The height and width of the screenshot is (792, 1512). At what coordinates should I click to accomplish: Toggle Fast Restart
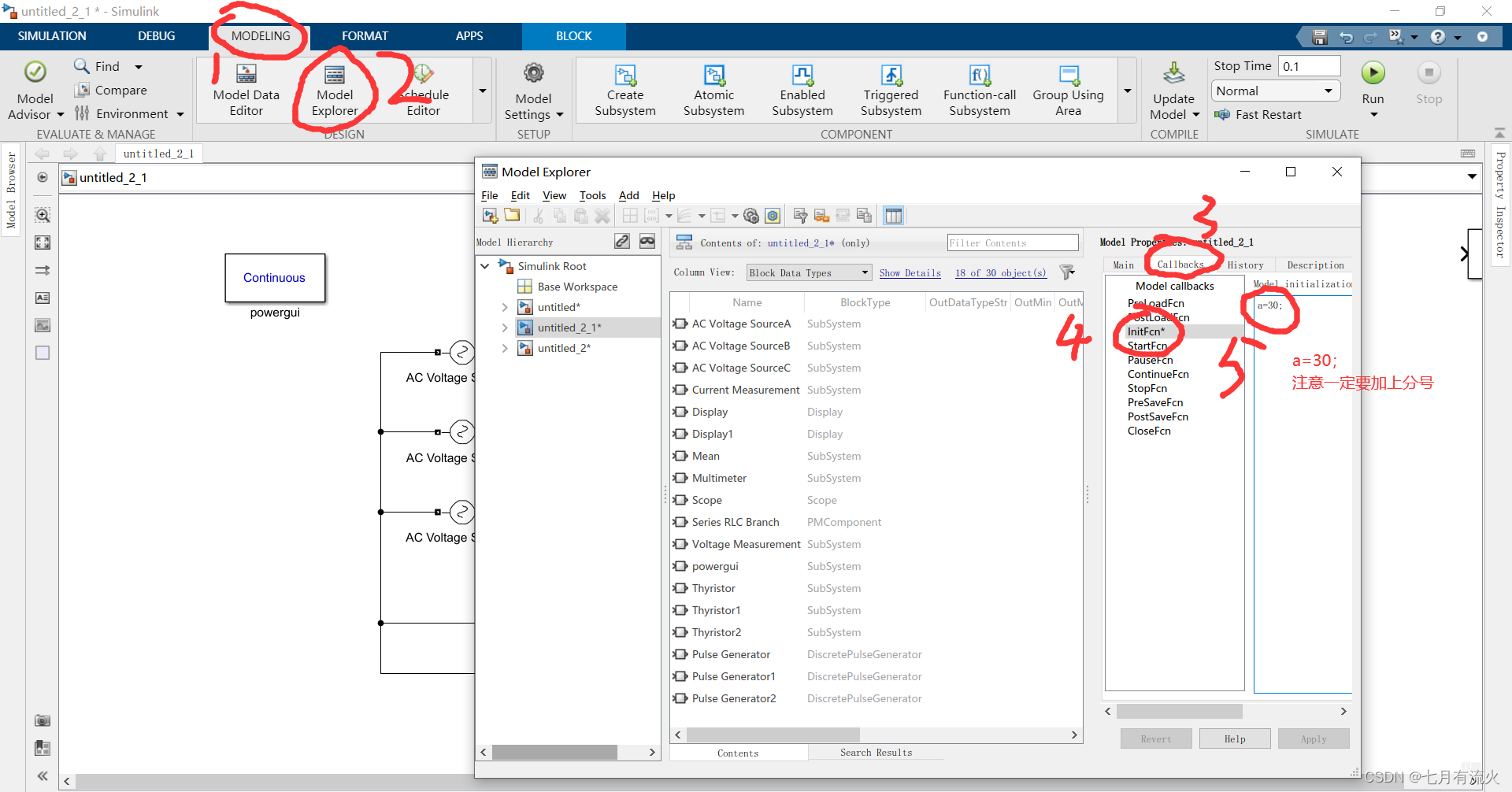(1258, 115)
